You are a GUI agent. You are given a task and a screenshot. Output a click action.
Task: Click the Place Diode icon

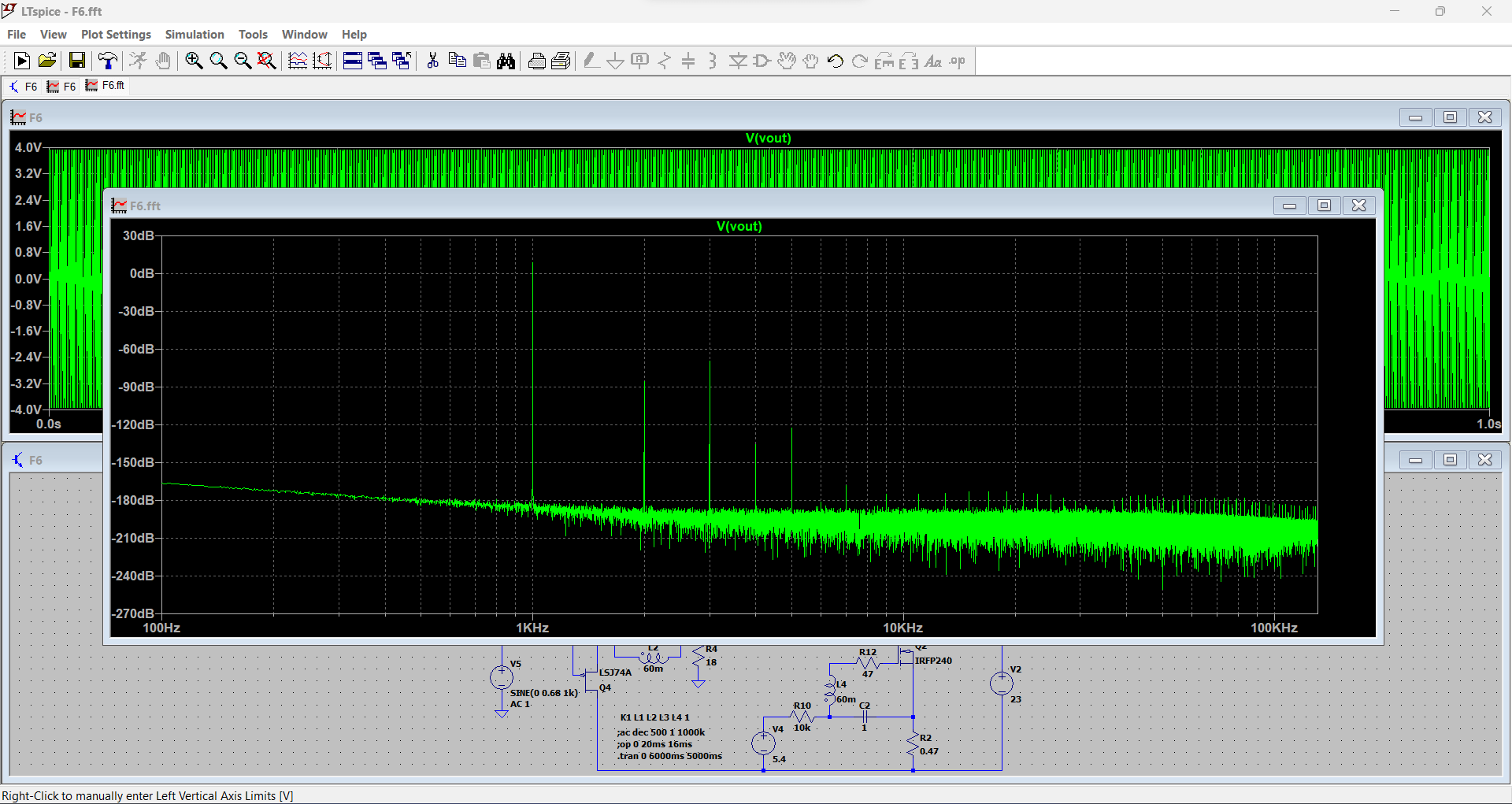point(738,61)
